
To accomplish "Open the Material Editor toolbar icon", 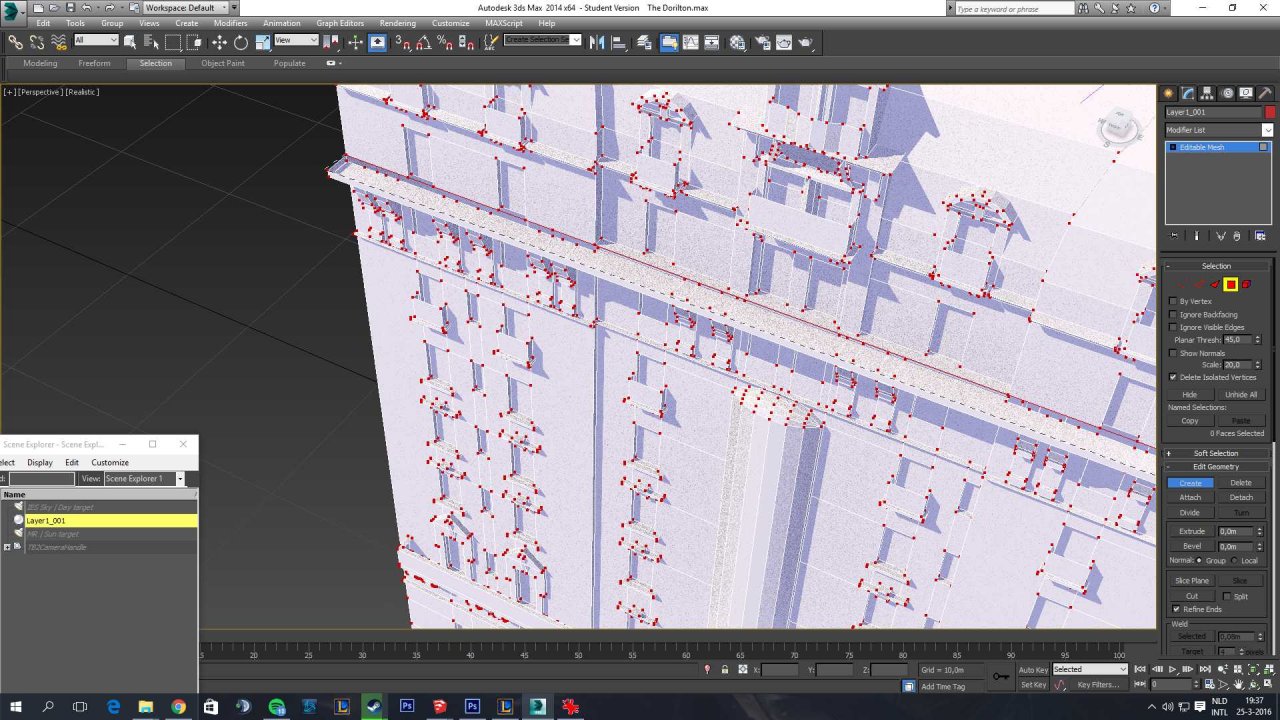I will [x=737, y=42].
